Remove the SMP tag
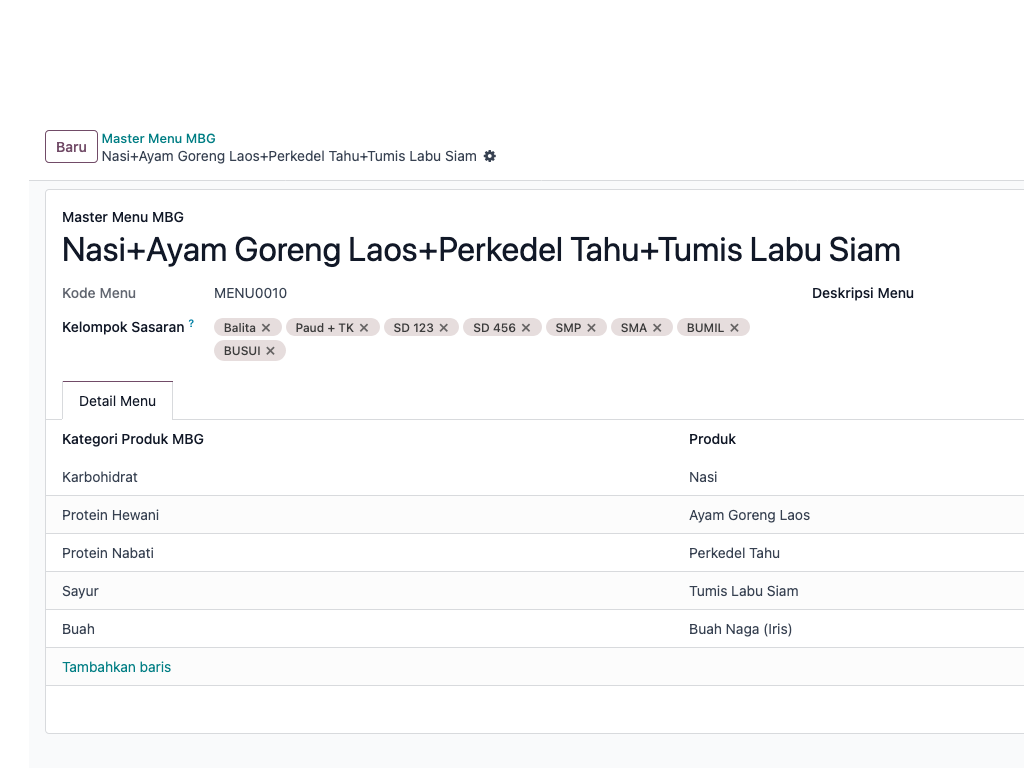The height and width of the screenshot is (768, 1024). 591,328
